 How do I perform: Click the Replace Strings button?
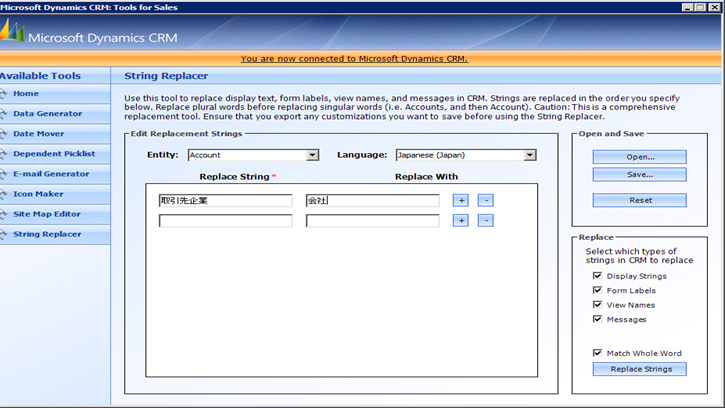640,369
